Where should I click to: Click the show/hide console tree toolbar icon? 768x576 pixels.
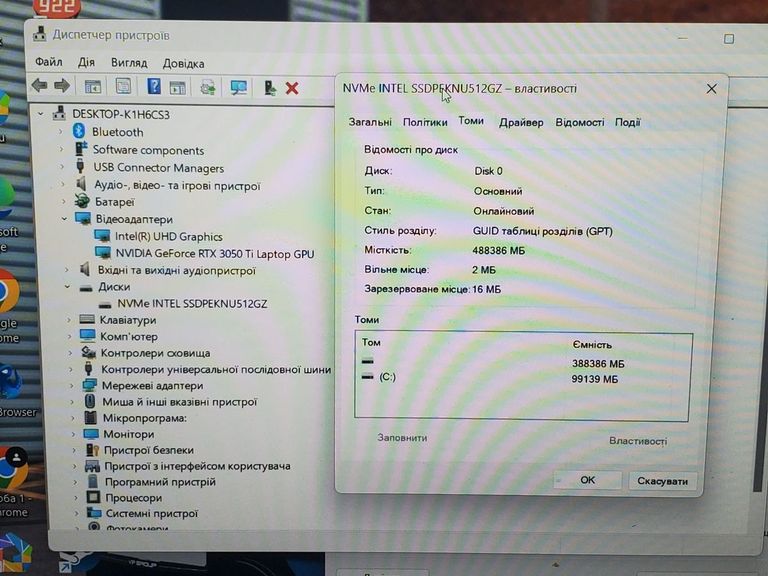coord(93,87)
